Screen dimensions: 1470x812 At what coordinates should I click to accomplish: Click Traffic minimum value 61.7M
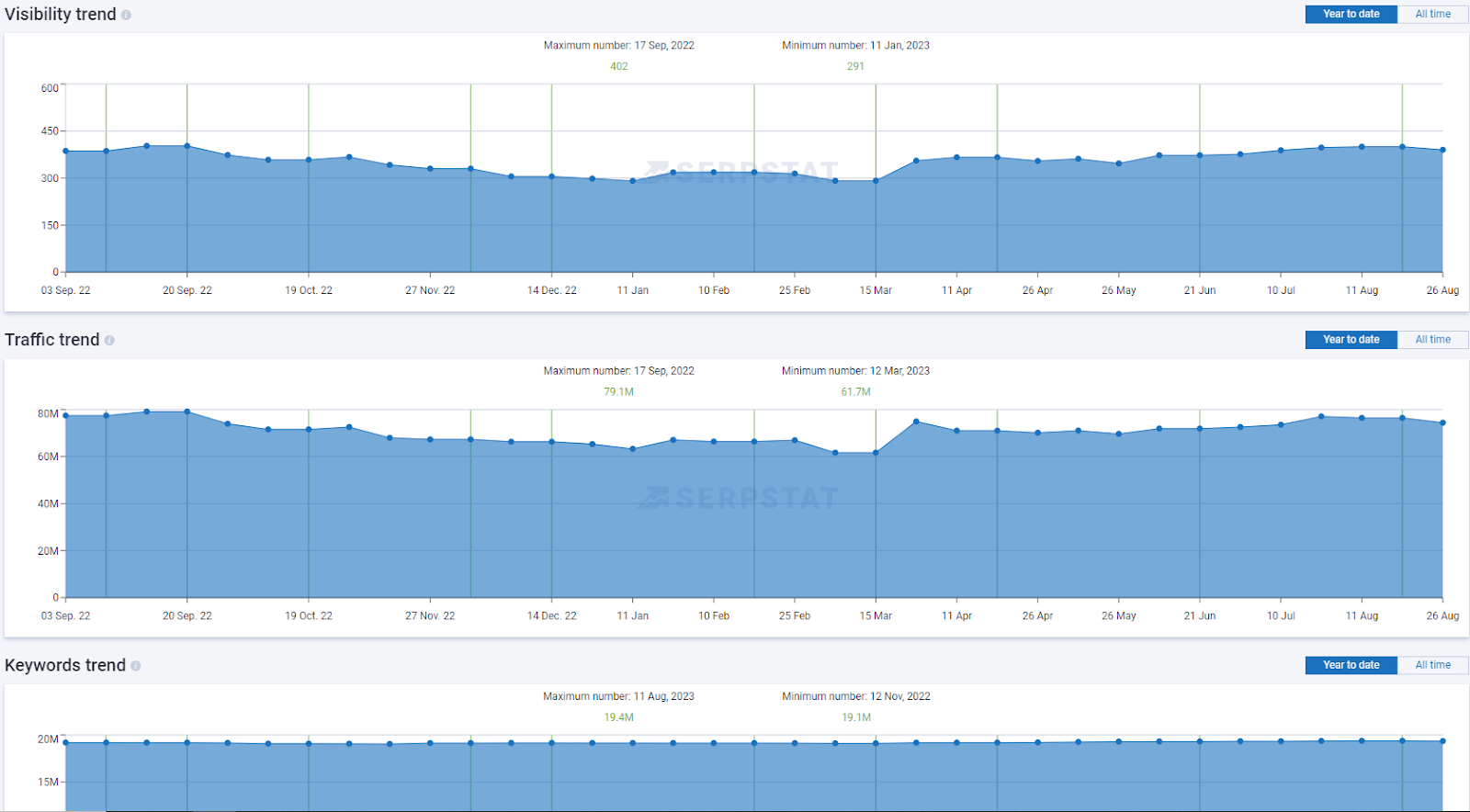pyautogui.click(x=855, y=391)
